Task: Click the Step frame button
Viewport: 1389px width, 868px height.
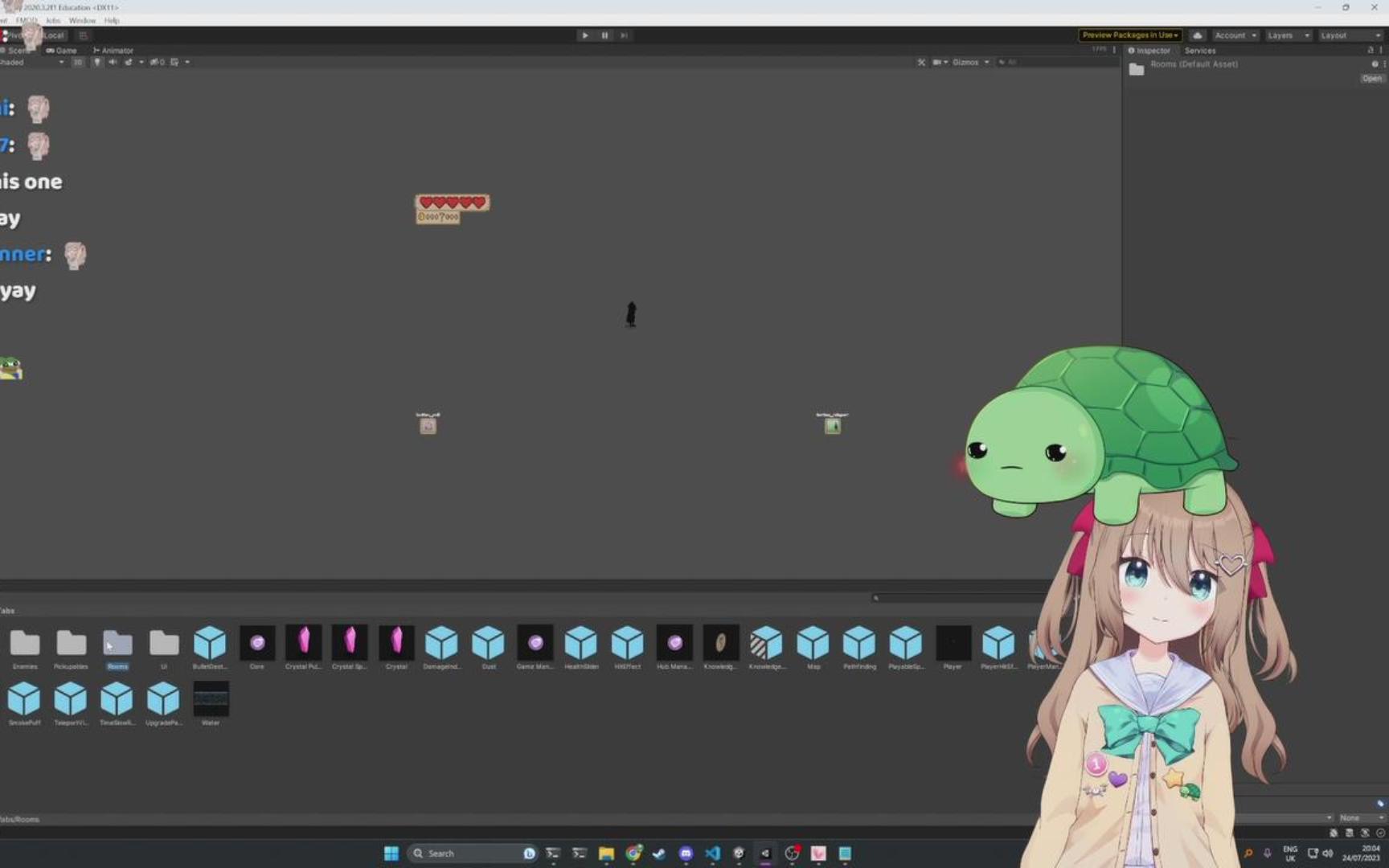Action: (x=625, y=35)
